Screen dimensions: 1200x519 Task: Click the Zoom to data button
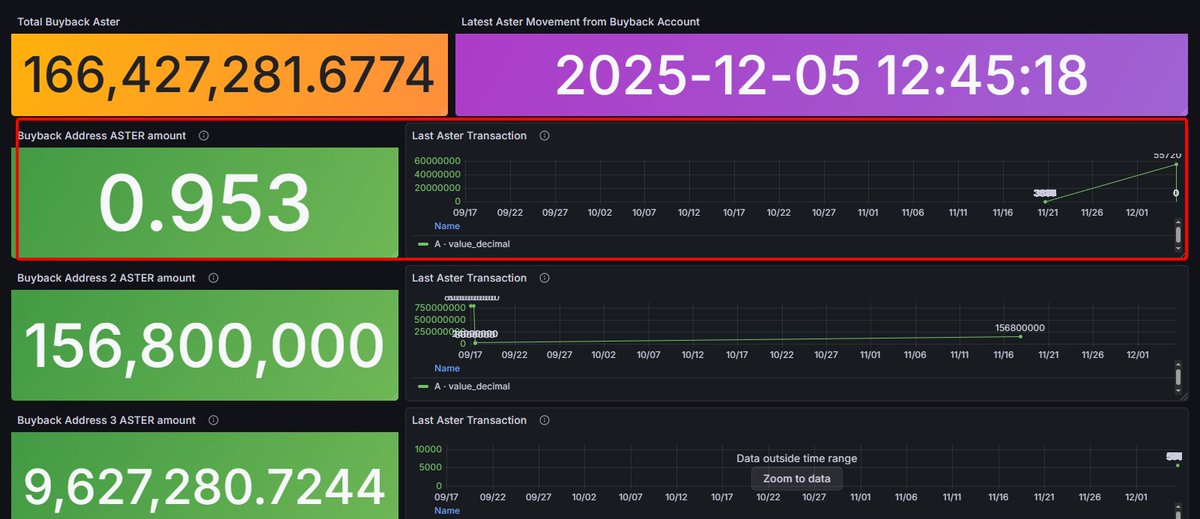point(797,479)
